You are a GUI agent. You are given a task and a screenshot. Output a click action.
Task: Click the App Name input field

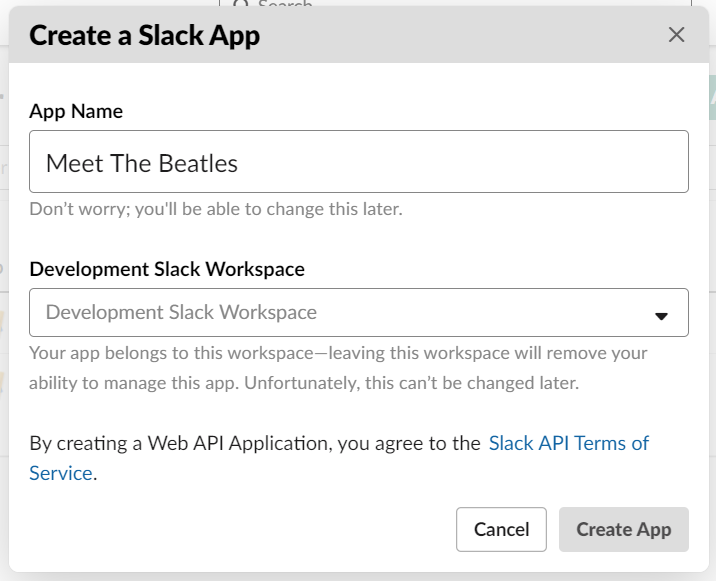[x=359, y=162]
